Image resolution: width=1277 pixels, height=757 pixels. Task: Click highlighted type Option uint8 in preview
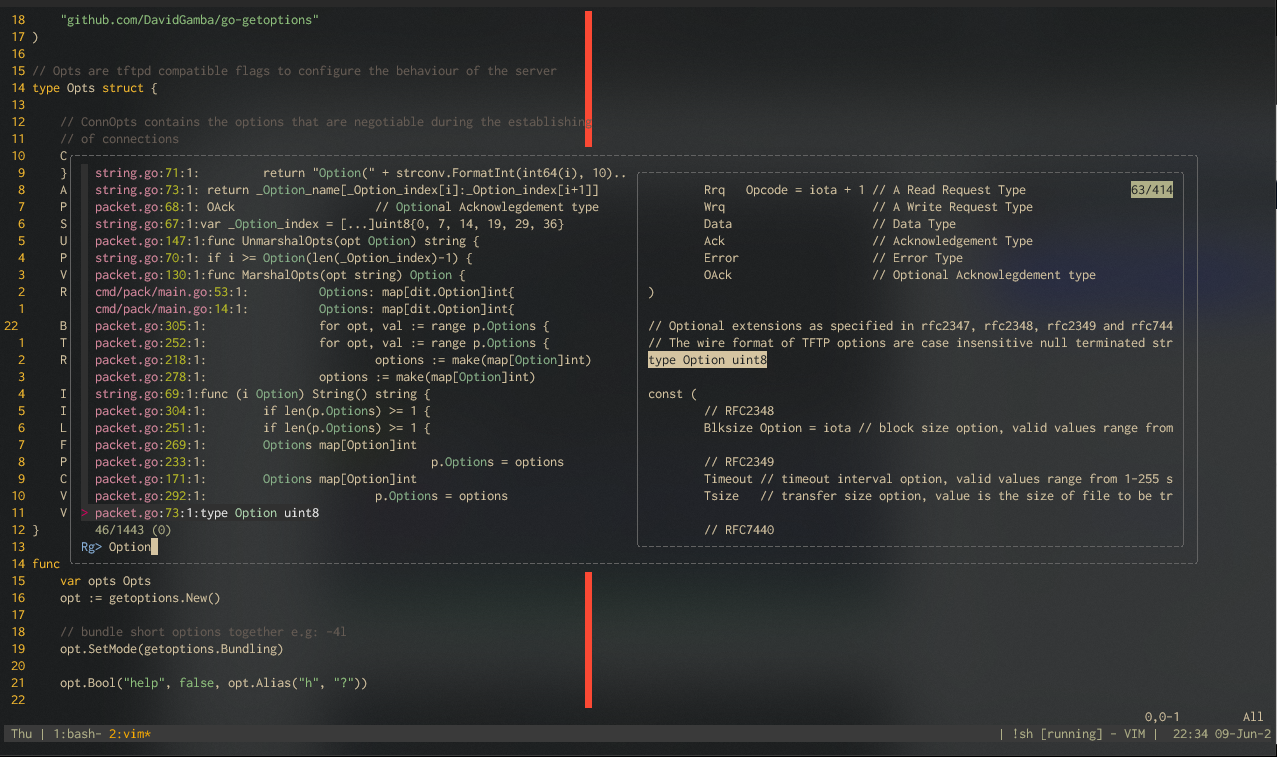pos(707,360)
